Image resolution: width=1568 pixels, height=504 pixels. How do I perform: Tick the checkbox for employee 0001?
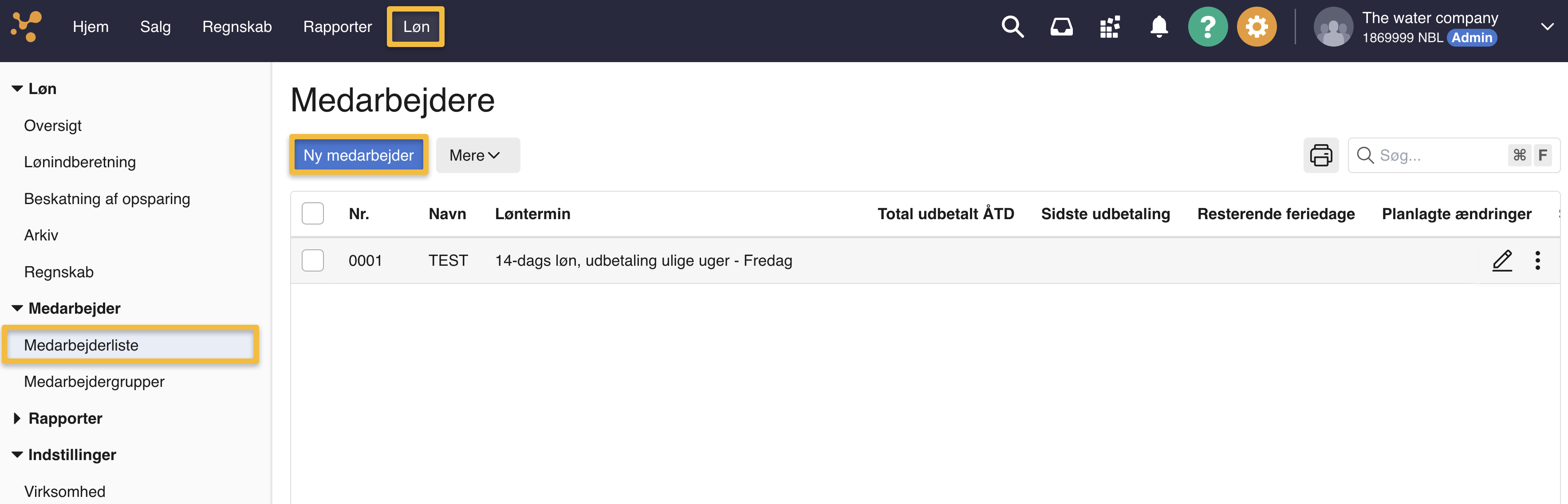click(x=313, y=260)
